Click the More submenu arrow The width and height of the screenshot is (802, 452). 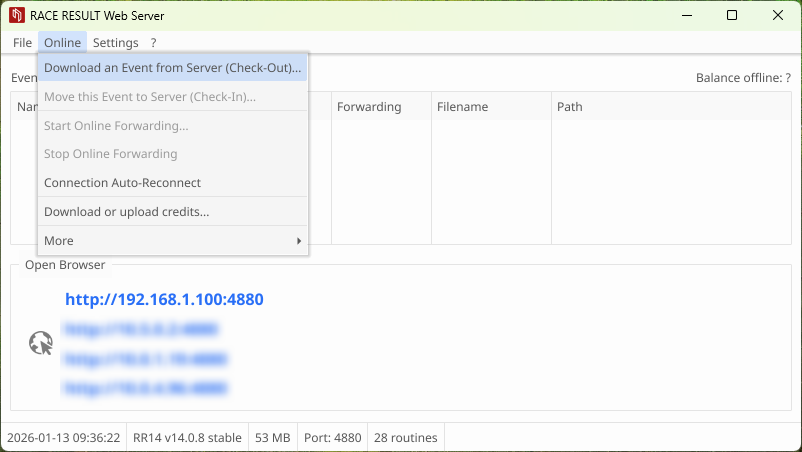point(299,241)
